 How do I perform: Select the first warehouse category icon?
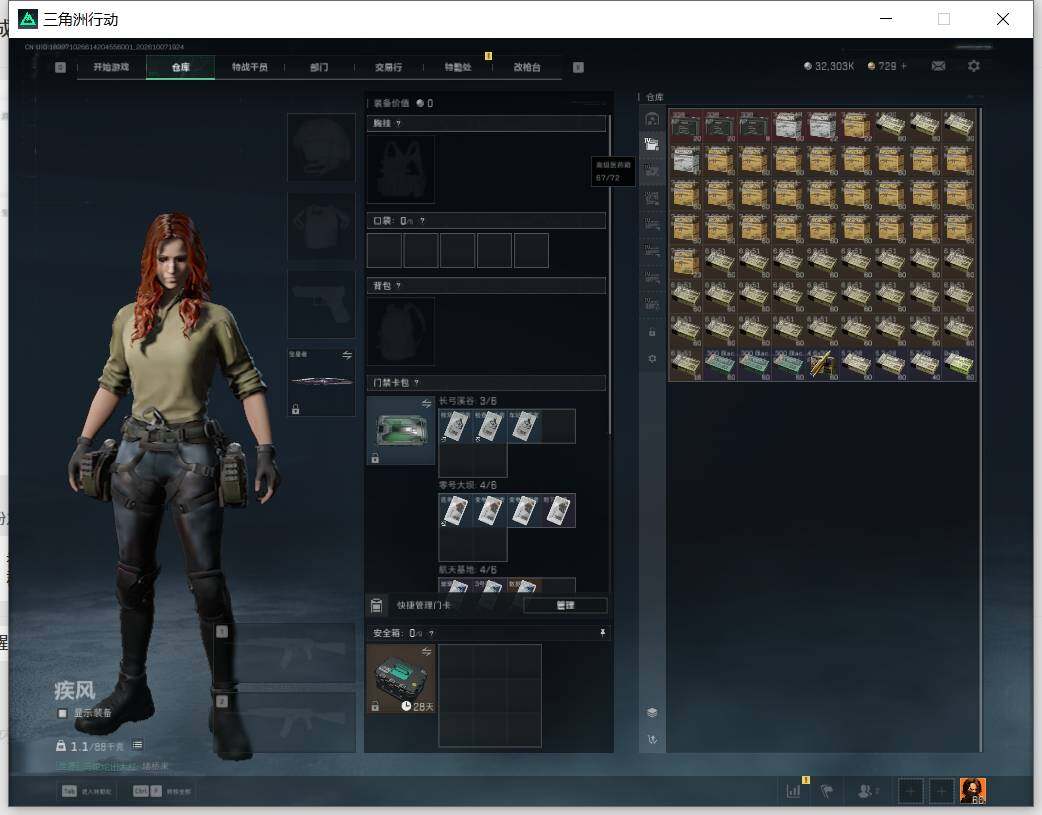[x=652, y=119]
